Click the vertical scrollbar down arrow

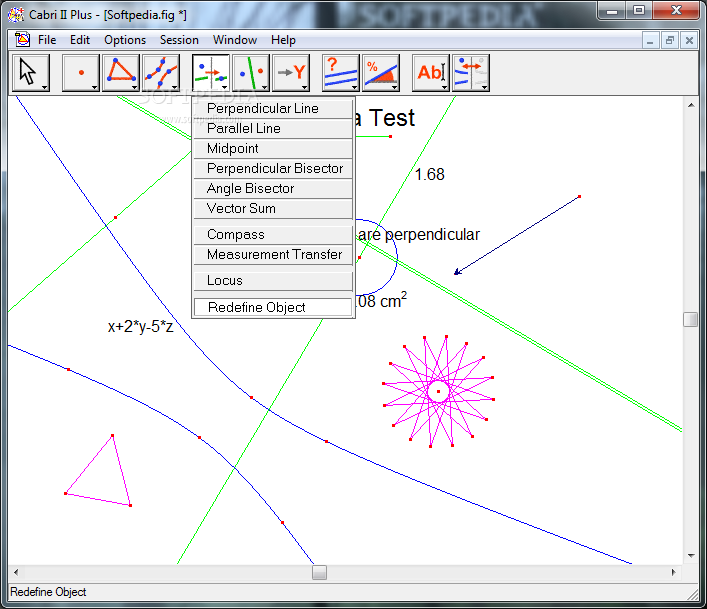point(691,556)
